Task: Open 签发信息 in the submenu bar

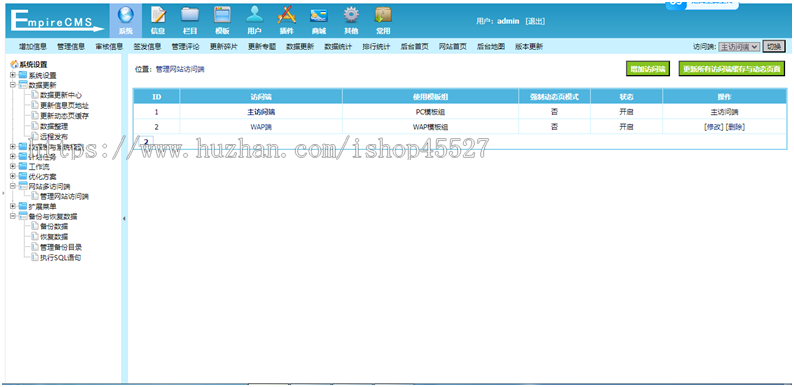Action: point(147,47)
